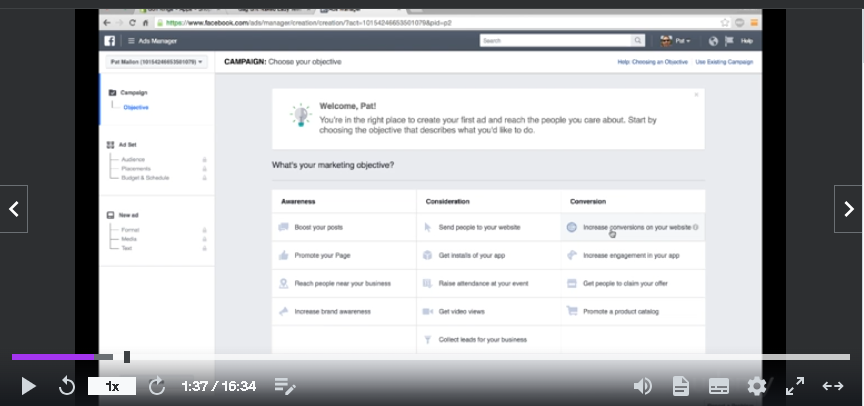The image size is (864, 406).
Task: Open video settings gear
Action: [757, 386]
